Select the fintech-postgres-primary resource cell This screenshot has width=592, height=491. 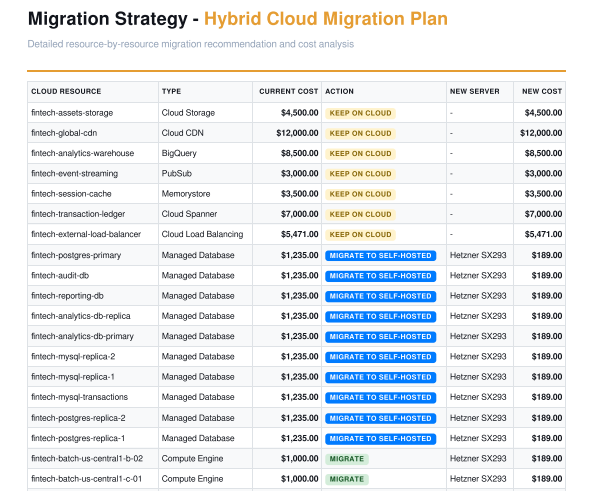[93, 255]
